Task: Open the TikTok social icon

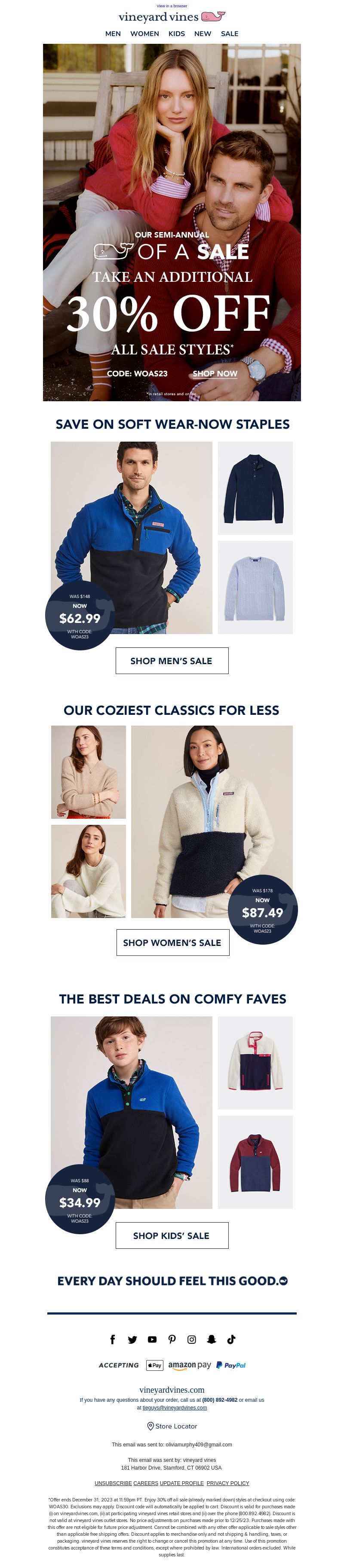Action: 231,1339
